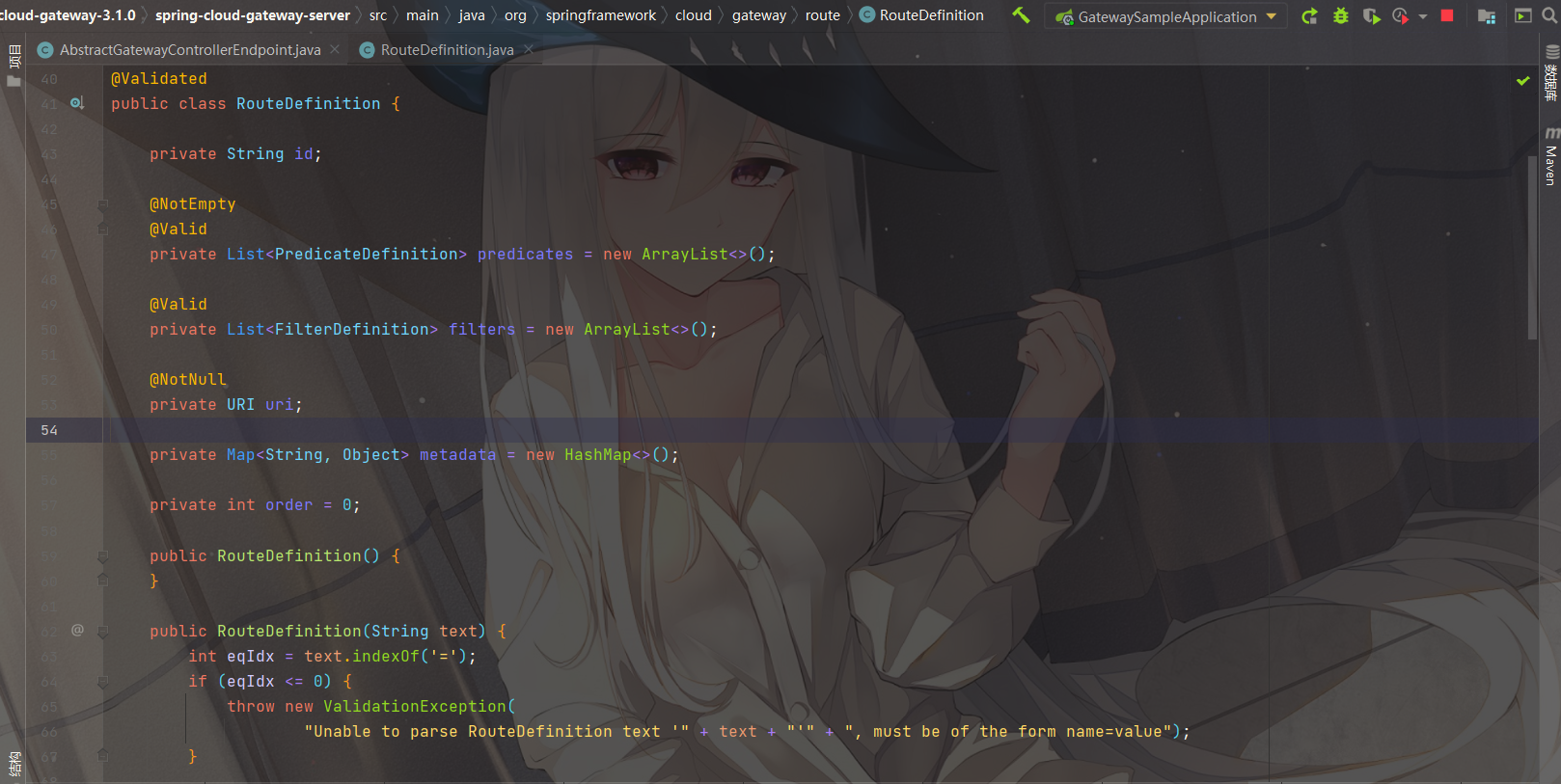Image resolution: width=1561 pixels, height=784 pixels.
Task: Select the java breadcrumb
Action: point(472,15)
